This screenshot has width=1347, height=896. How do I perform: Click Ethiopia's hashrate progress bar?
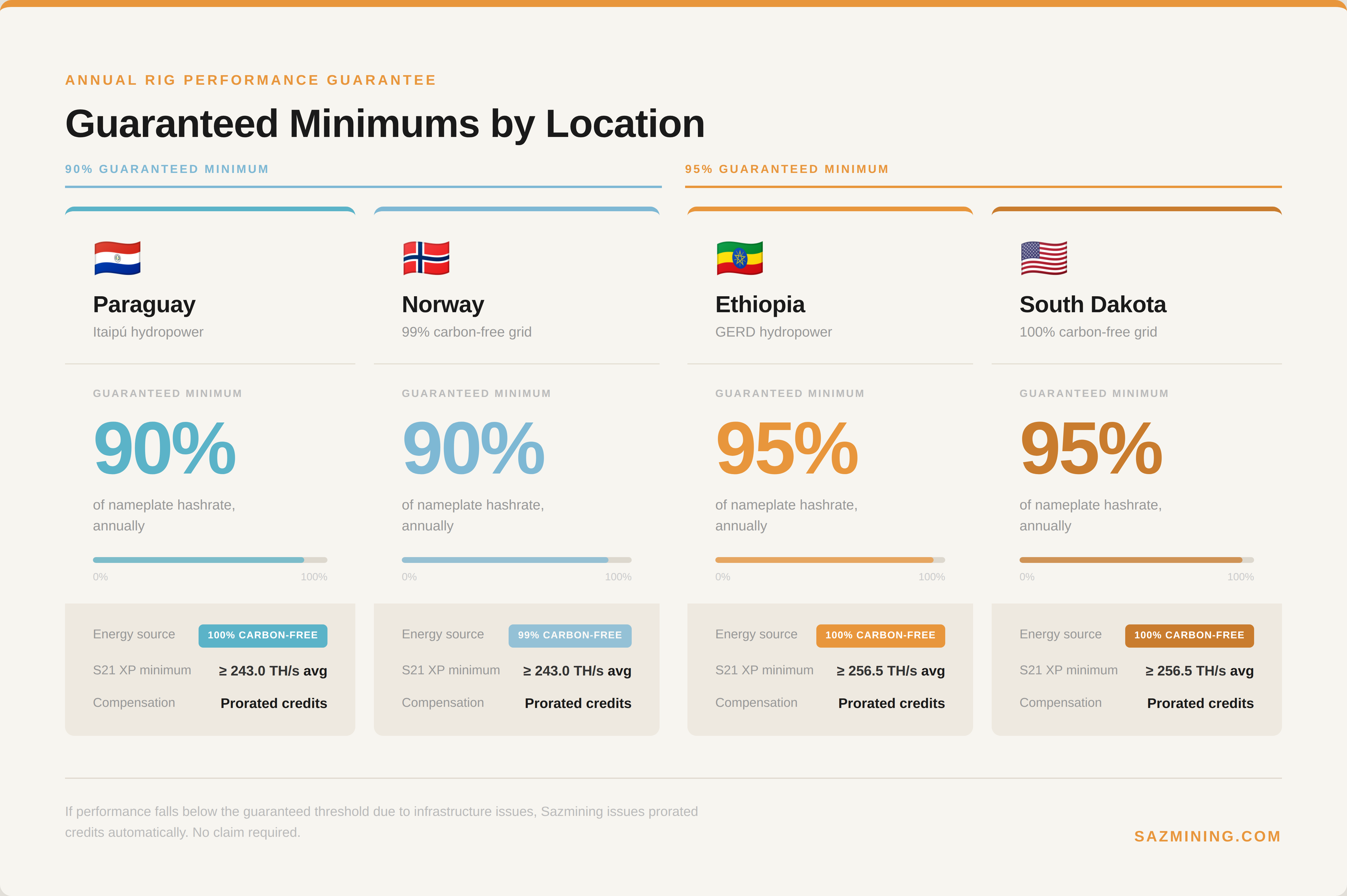(x=830, y=560)
